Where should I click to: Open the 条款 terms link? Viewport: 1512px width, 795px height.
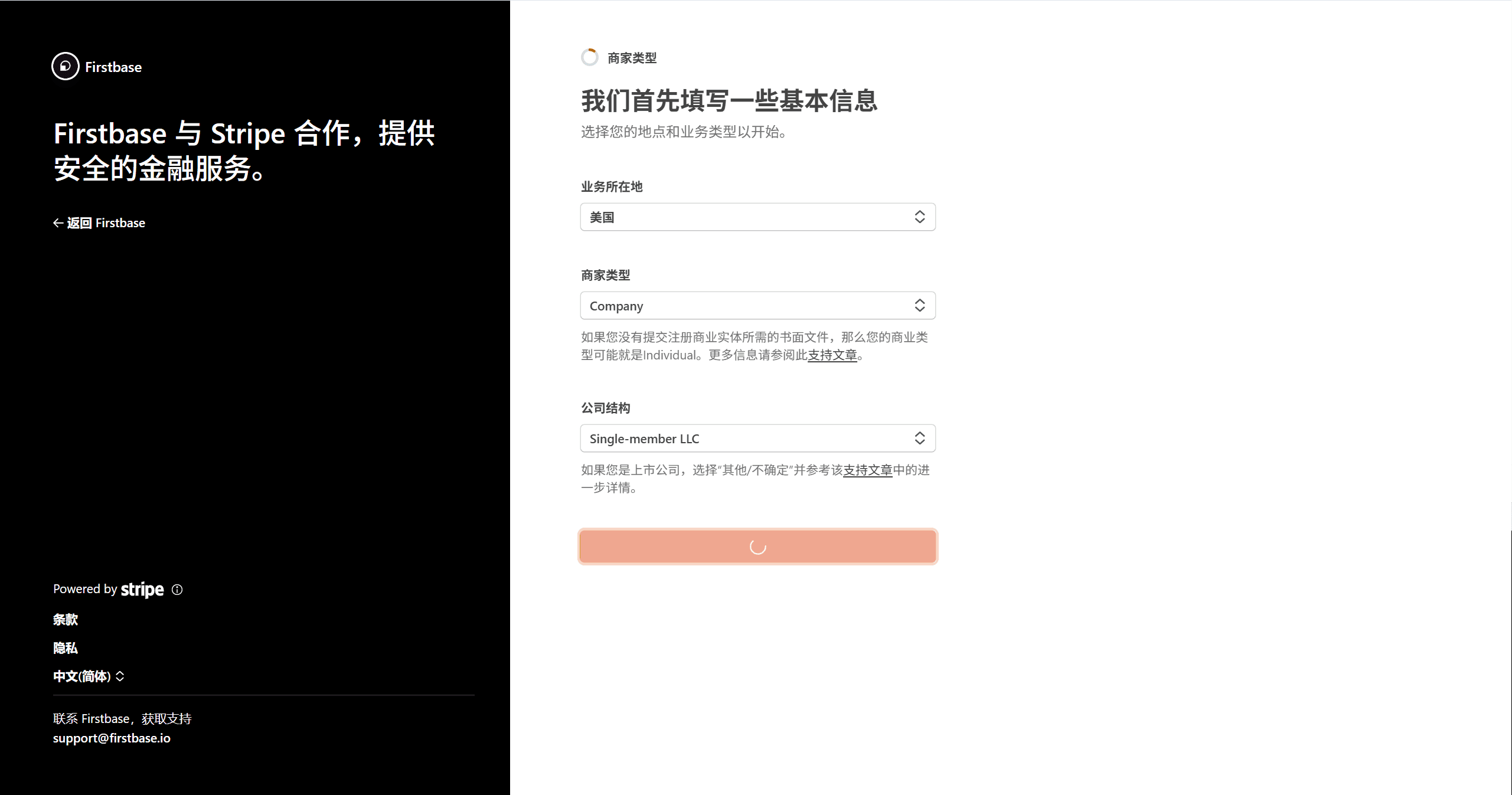[66, 620]
